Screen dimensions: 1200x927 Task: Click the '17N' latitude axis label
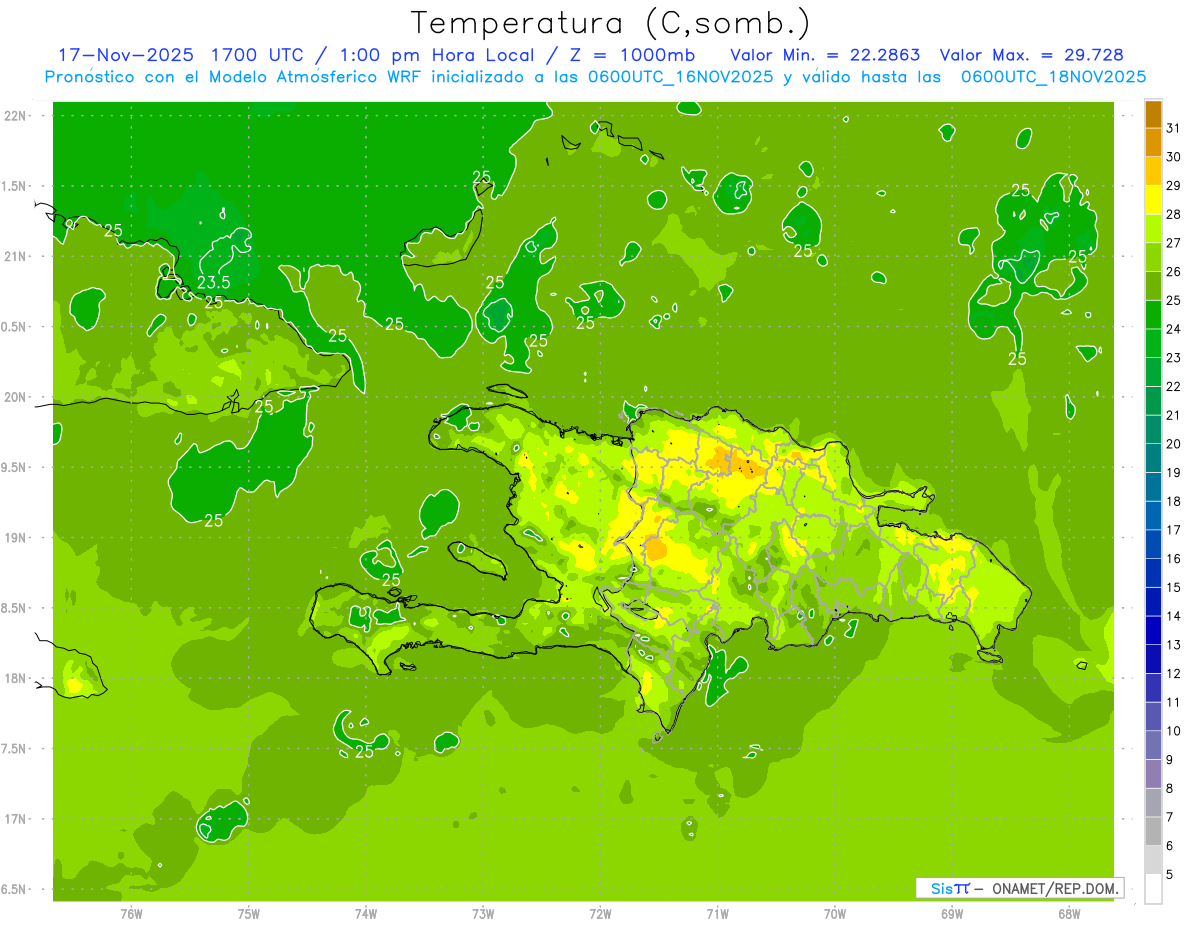[x=15, y=819]
